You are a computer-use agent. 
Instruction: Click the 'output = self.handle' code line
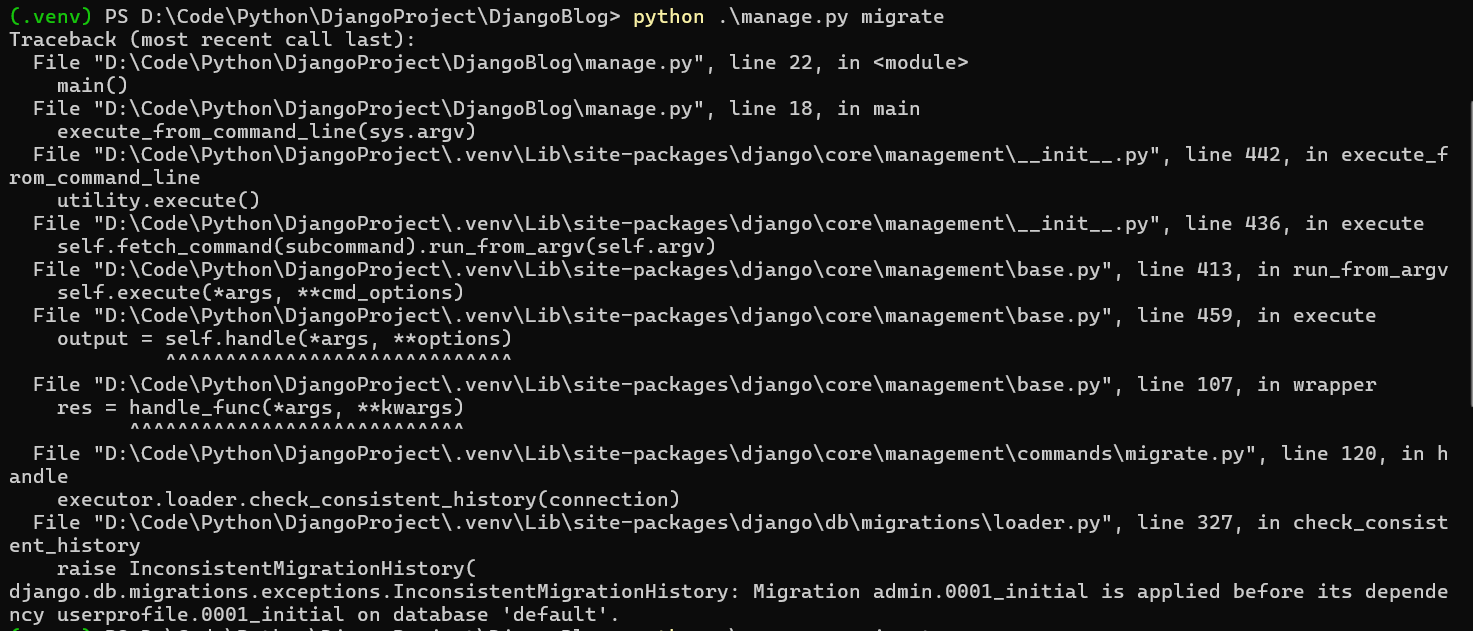coord(284,338)
